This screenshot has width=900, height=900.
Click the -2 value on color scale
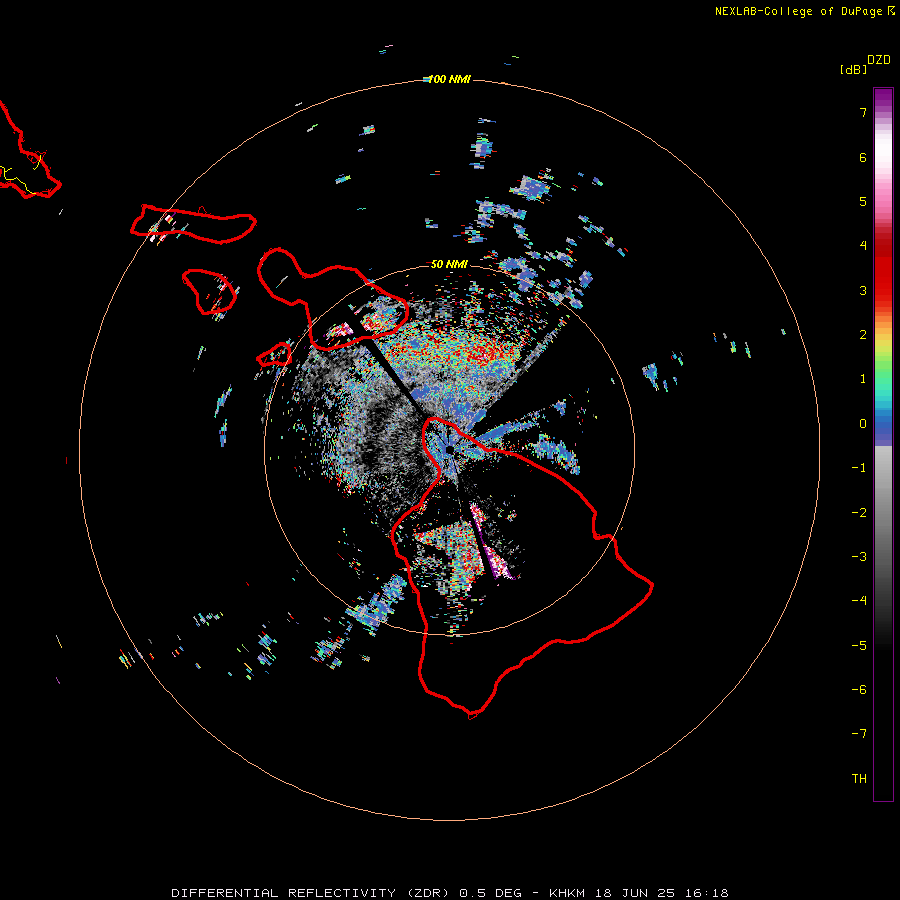(859, 513)
